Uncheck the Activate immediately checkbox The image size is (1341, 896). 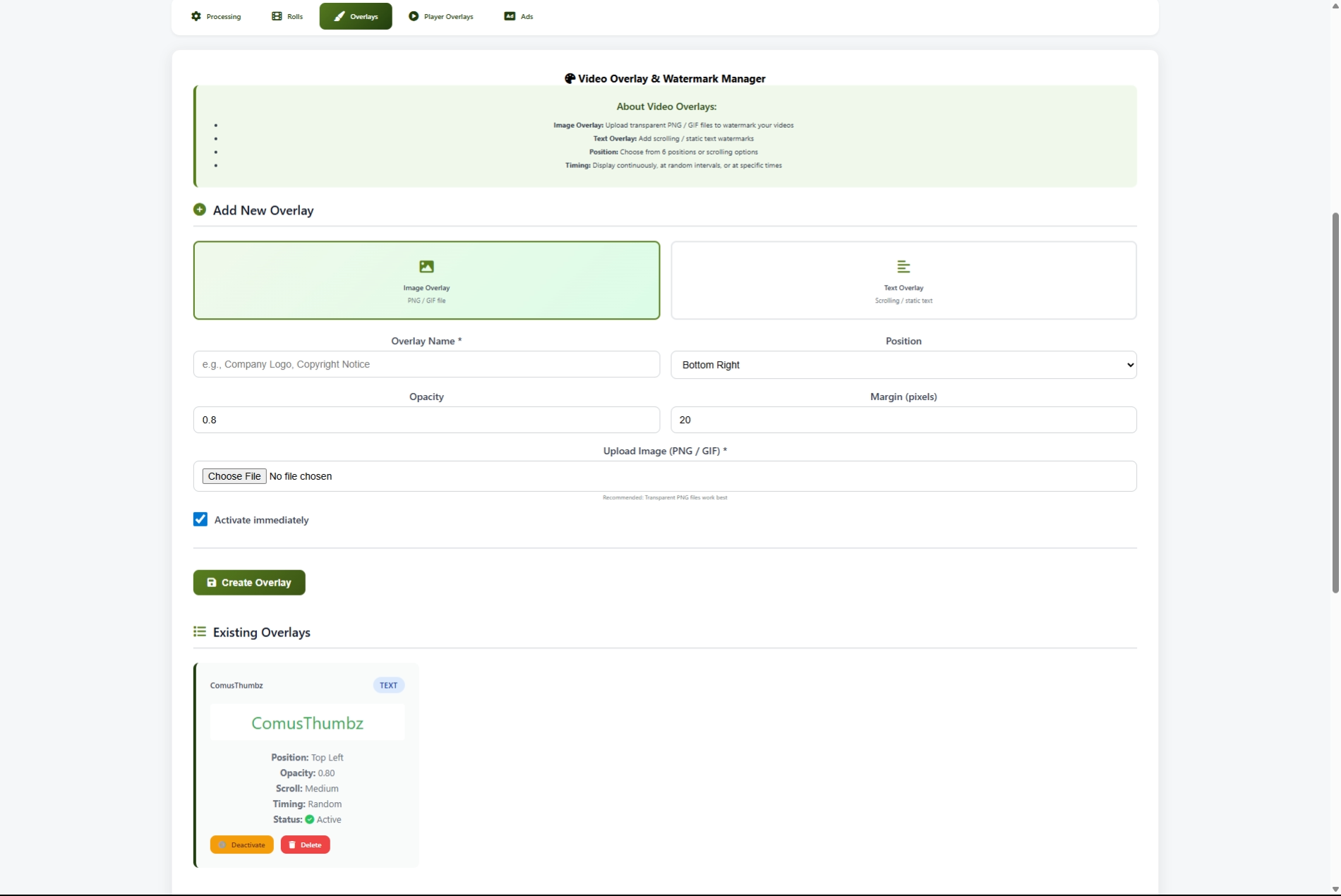200,519
